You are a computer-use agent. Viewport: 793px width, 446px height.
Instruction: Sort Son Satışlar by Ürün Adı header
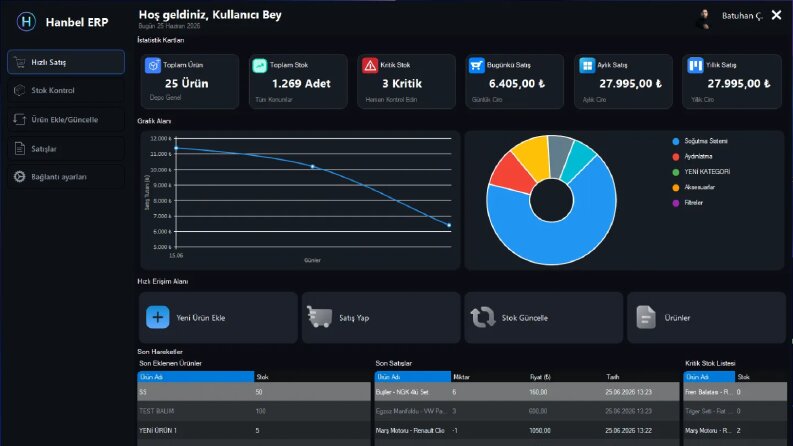pyautogui.click(x=413, y=377)
